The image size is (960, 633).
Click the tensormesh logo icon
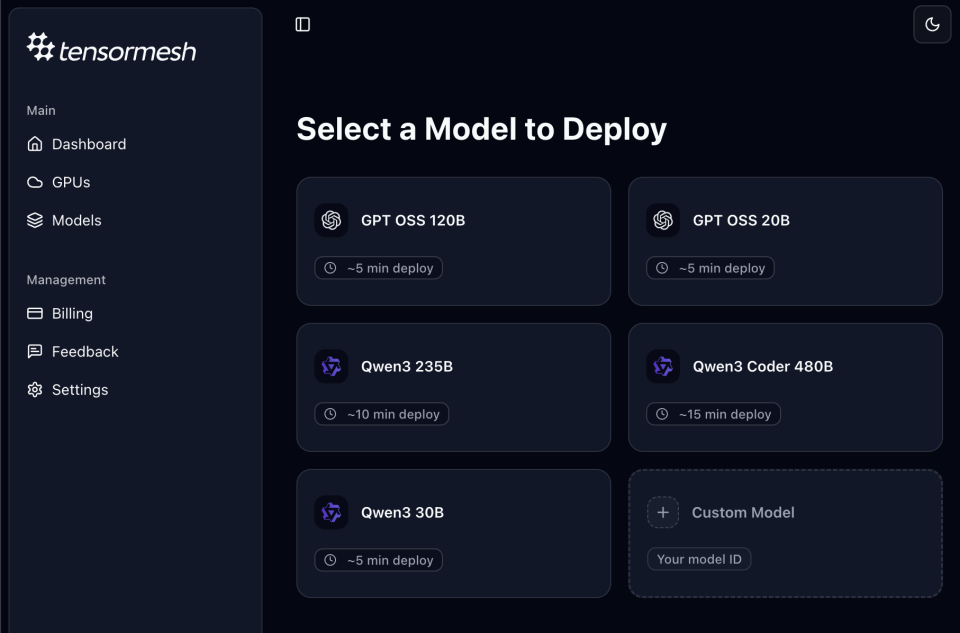click(40, 47)
